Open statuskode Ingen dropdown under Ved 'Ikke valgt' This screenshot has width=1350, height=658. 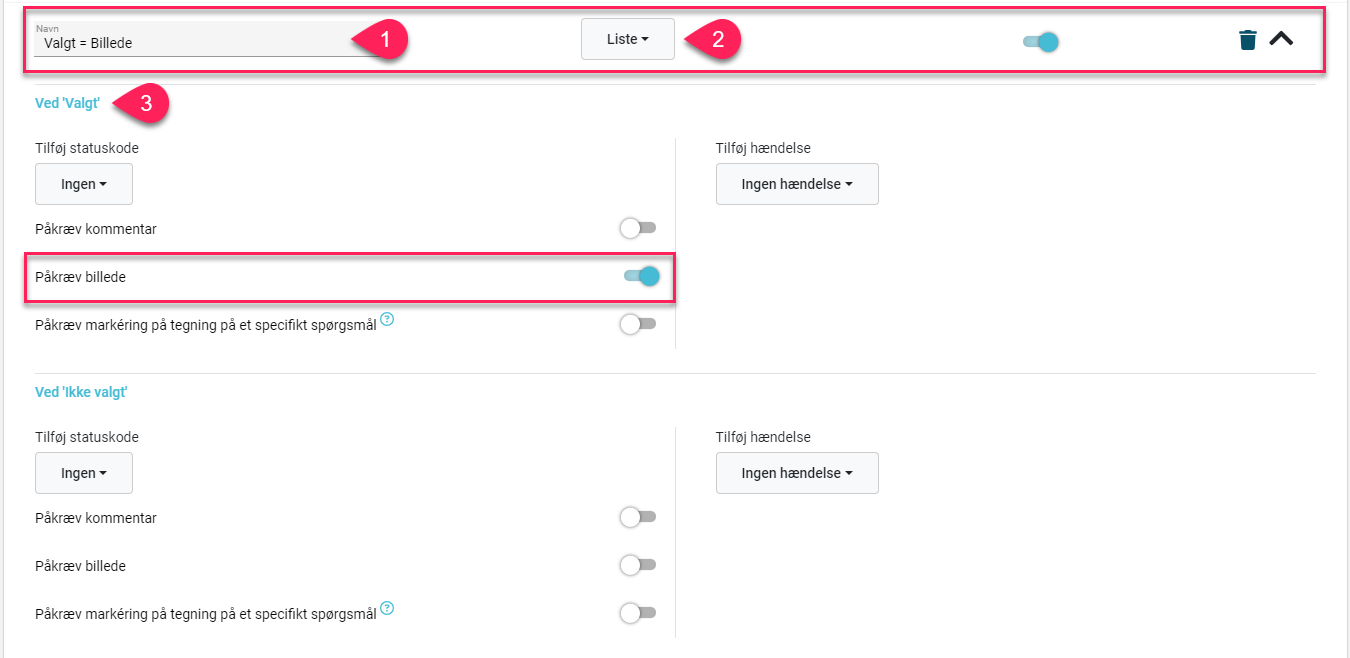tap(84, 473)
